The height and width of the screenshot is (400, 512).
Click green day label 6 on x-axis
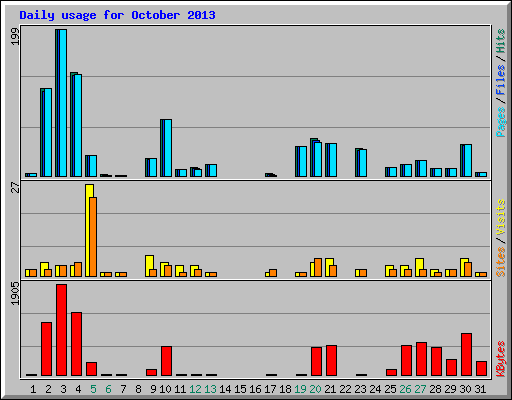tap(108, 389)
